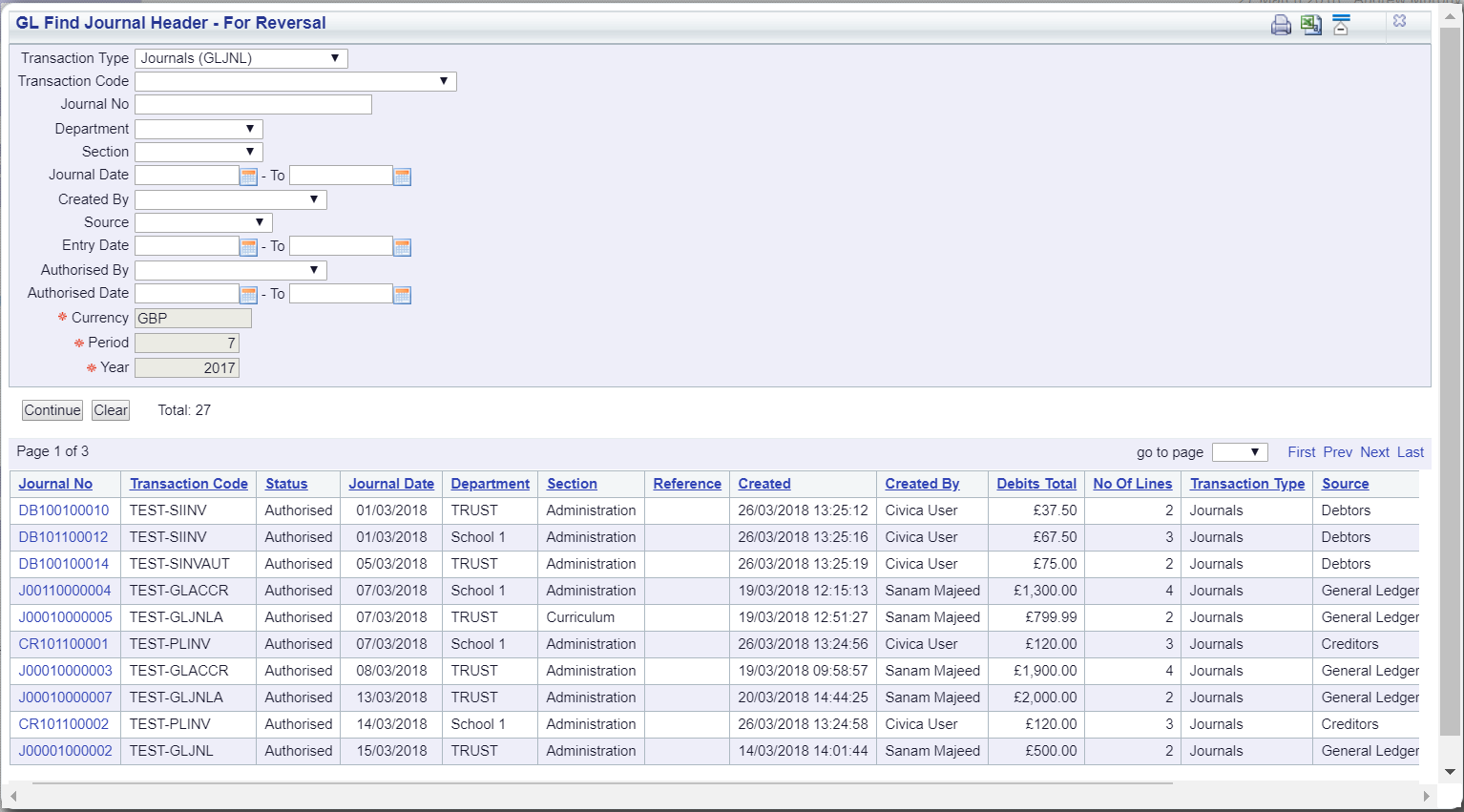Screen dimensions: 1464x812
Task: Go to Prev page link
Action: click(1338, 452)
